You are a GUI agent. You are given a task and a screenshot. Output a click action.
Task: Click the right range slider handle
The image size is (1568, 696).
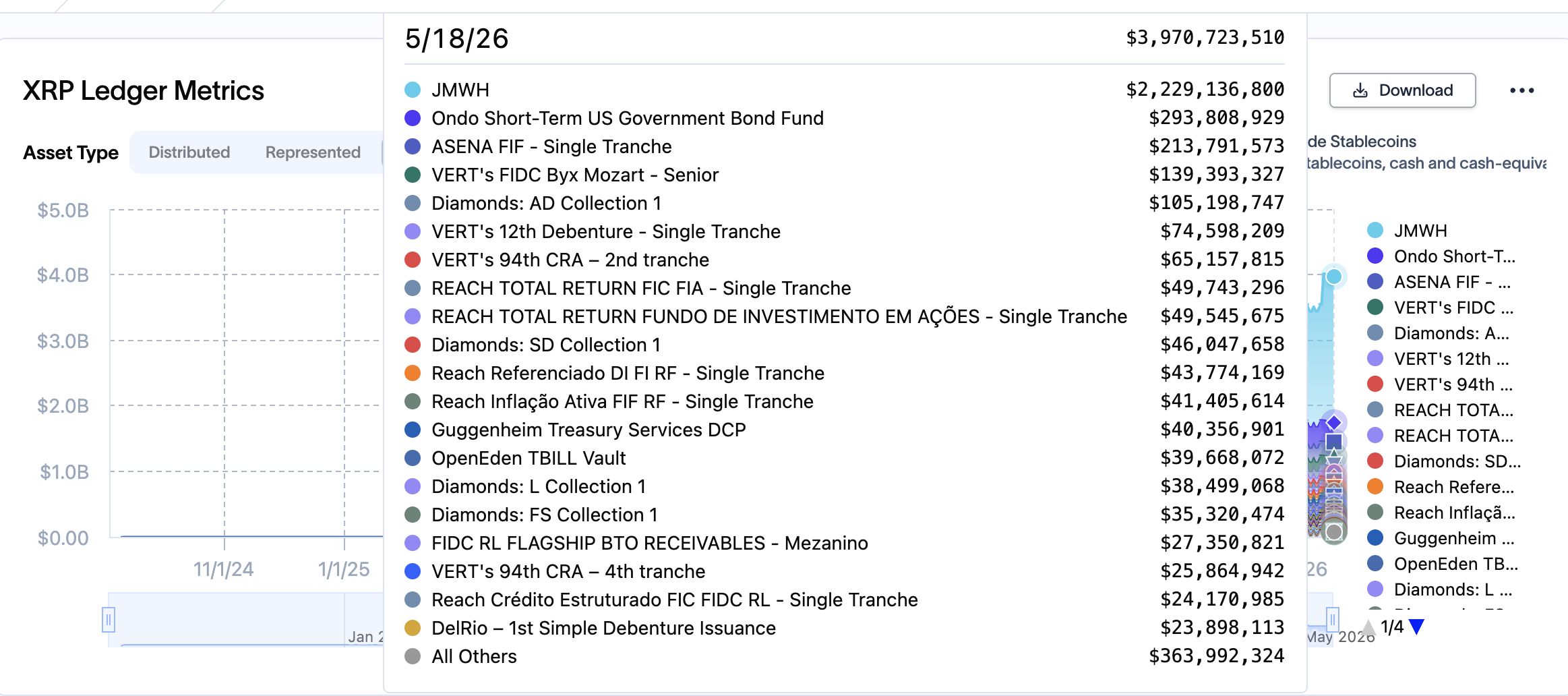coord(1332,619)
